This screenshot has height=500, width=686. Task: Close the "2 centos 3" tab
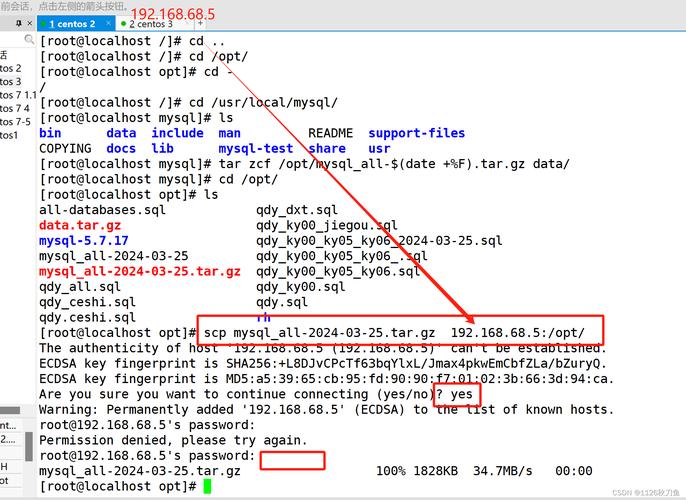coord(185,23)
